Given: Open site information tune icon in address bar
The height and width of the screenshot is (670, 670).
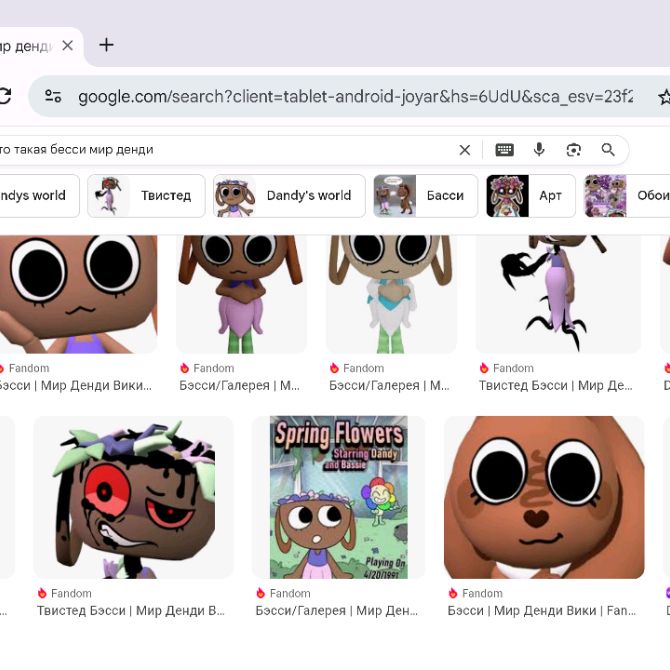Looking at the screenshot, I should click(x=53, y=96).
